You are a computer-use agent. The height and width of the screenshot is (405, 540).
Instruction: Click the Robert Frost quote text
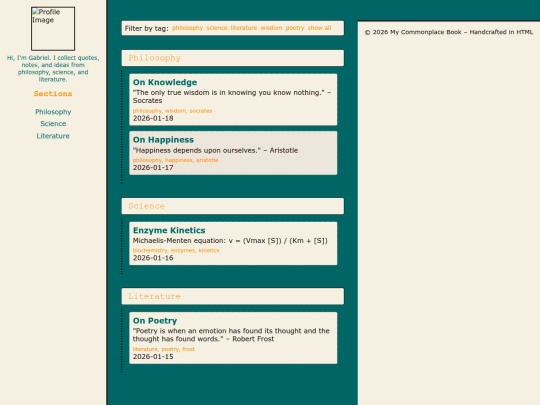[231, 335]
